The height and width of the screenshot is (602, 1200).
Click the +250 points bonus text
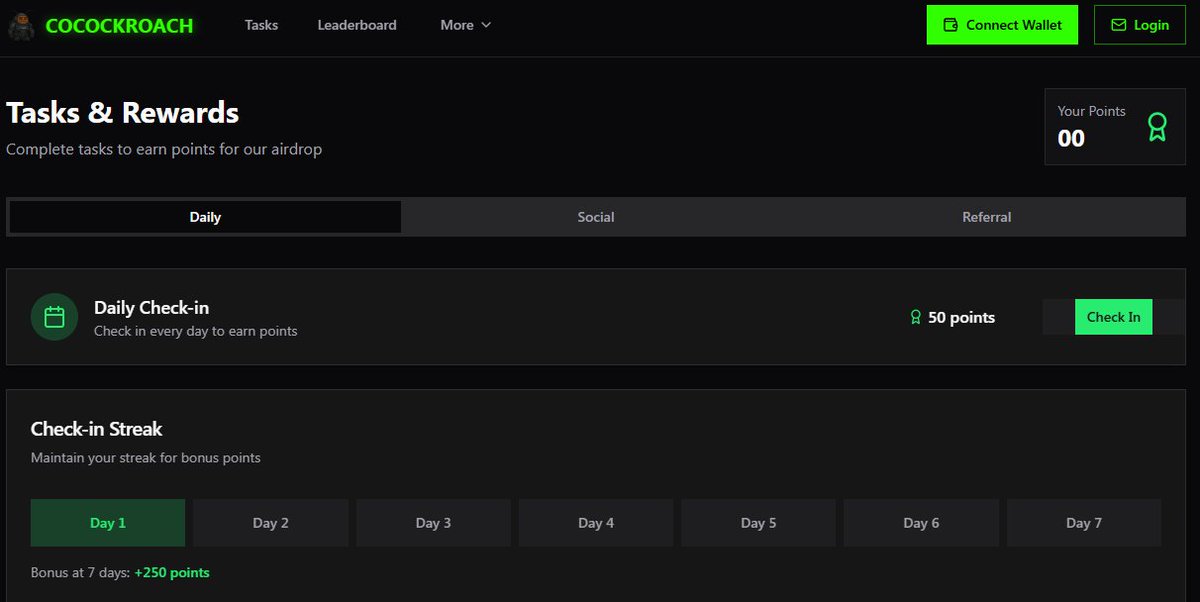pos(172,573)
